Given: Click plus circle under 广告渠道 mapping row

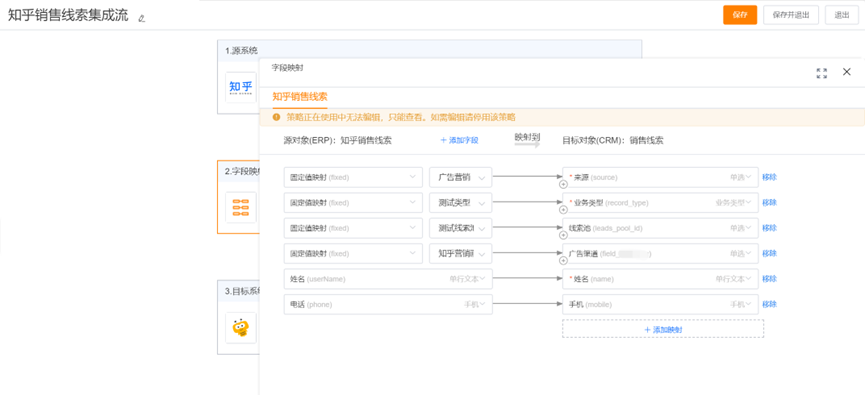Looking at the screenshot, I should (563, 261).
